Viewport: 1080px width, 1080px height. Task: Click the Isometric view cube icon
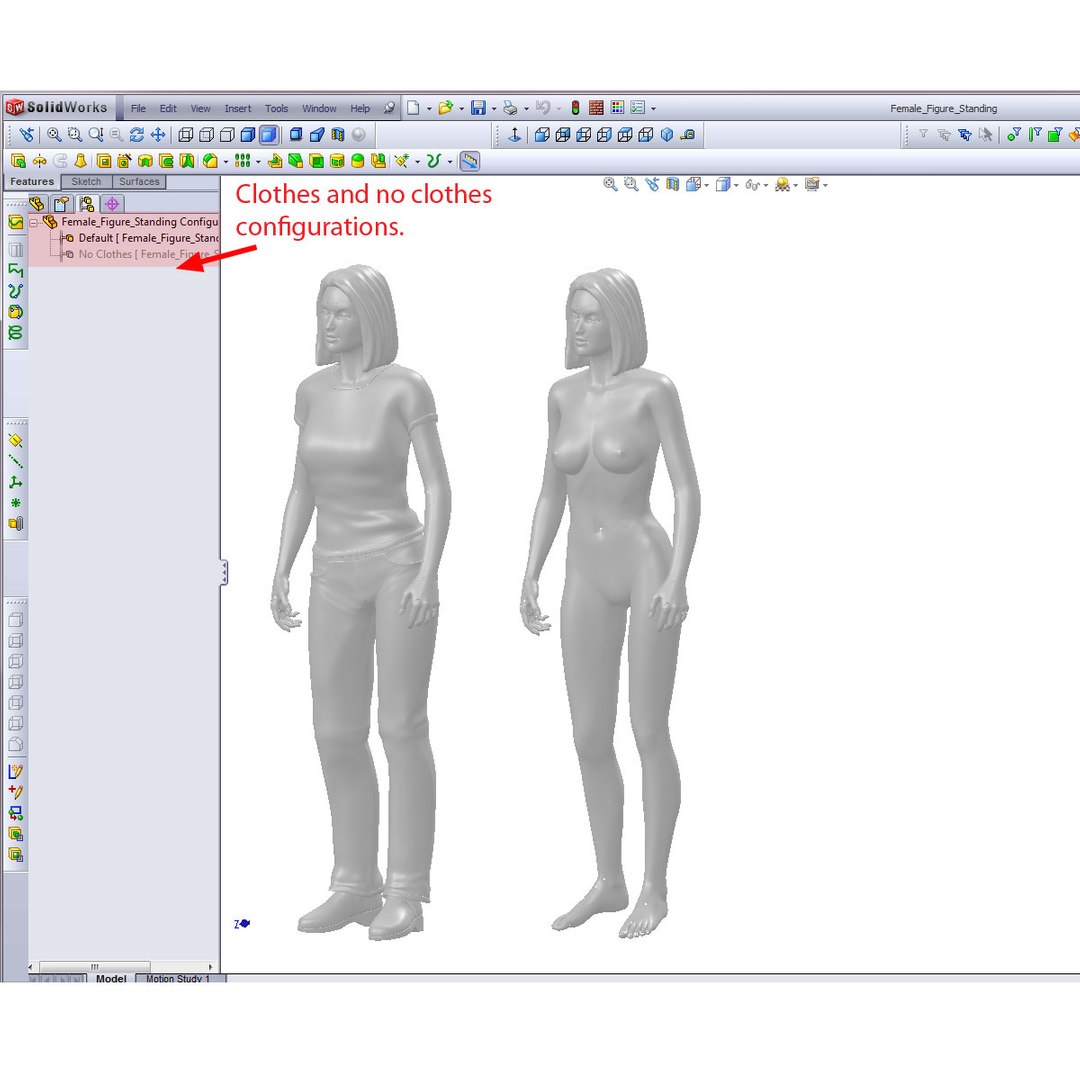pos(666,135)
